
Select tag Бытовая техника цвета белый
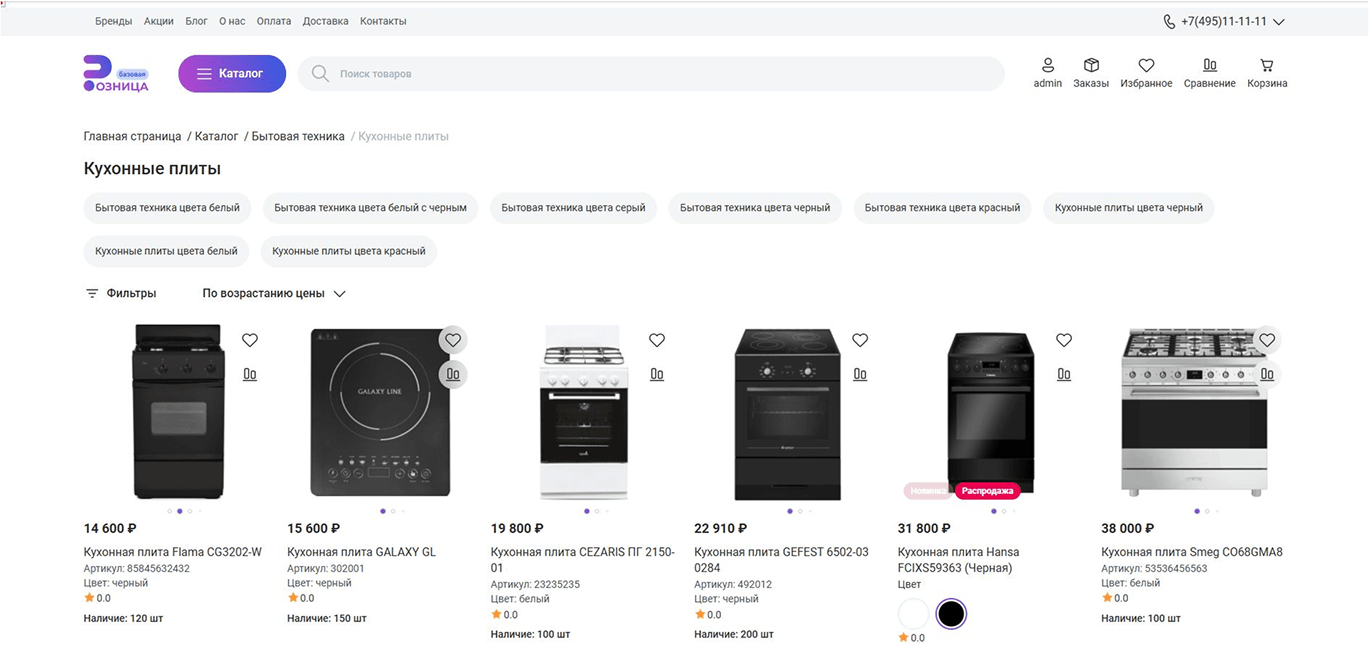coord(167,208)
